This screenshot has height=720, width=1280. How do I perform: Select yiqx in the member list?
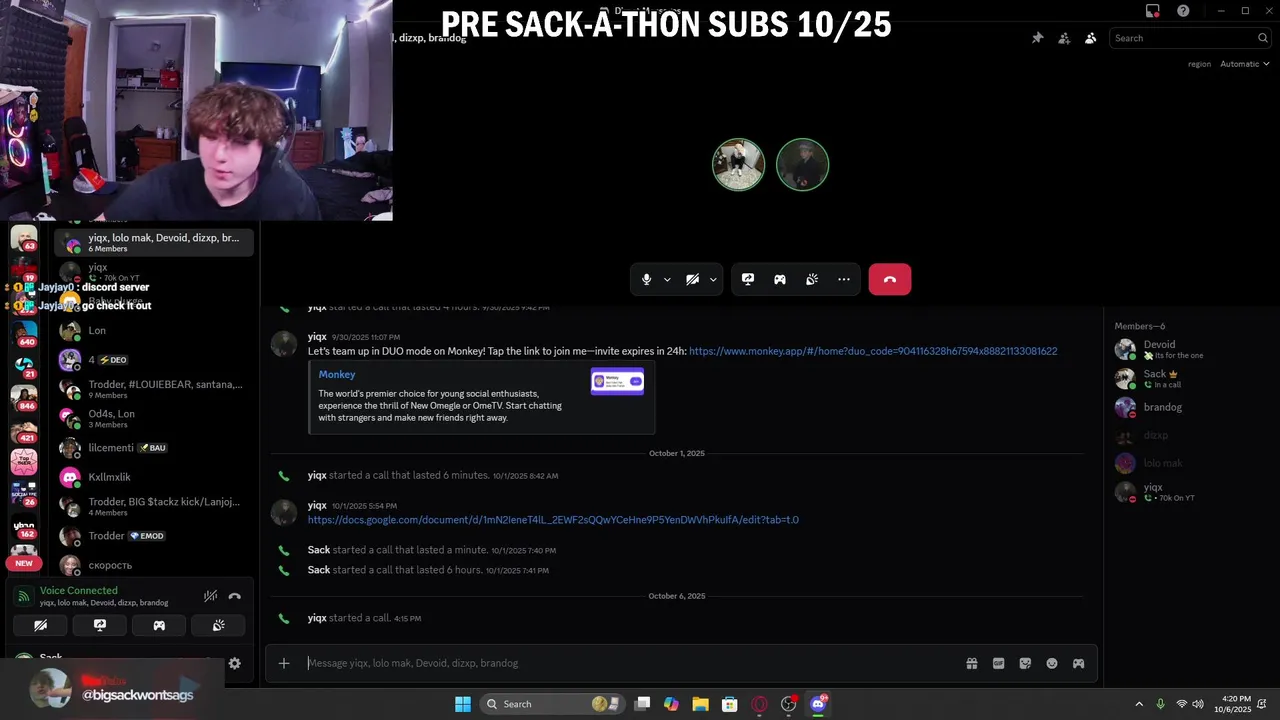(x=1190, y=492)
